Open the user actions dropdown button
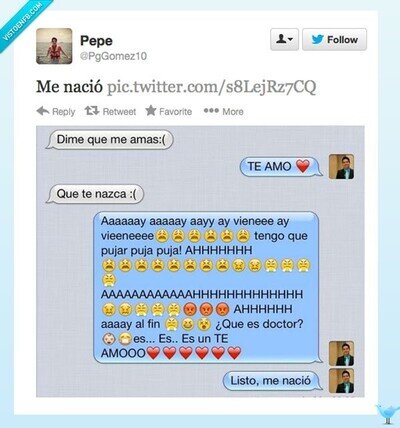400x428 pixels. click(x=284, y=39)
